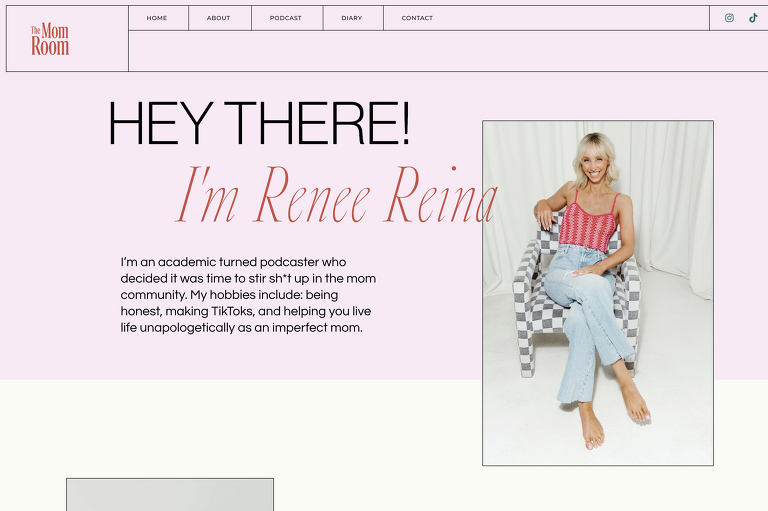Select Diary in the navigation bar
This screenshot has width=768, height=511.
pos(351,18)
